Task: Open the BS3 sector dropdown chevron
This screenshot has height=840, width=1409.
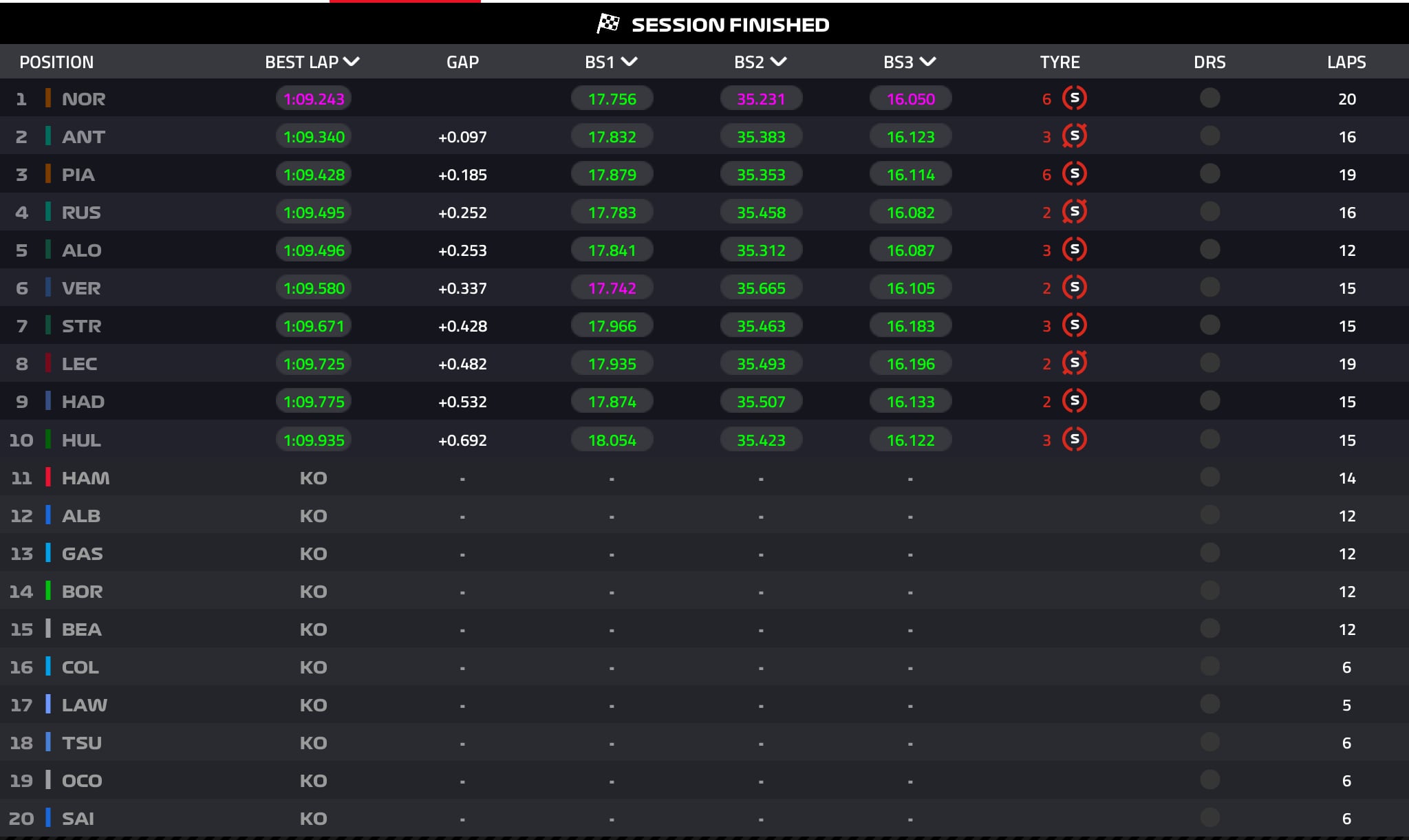Action: coord(927,62)
